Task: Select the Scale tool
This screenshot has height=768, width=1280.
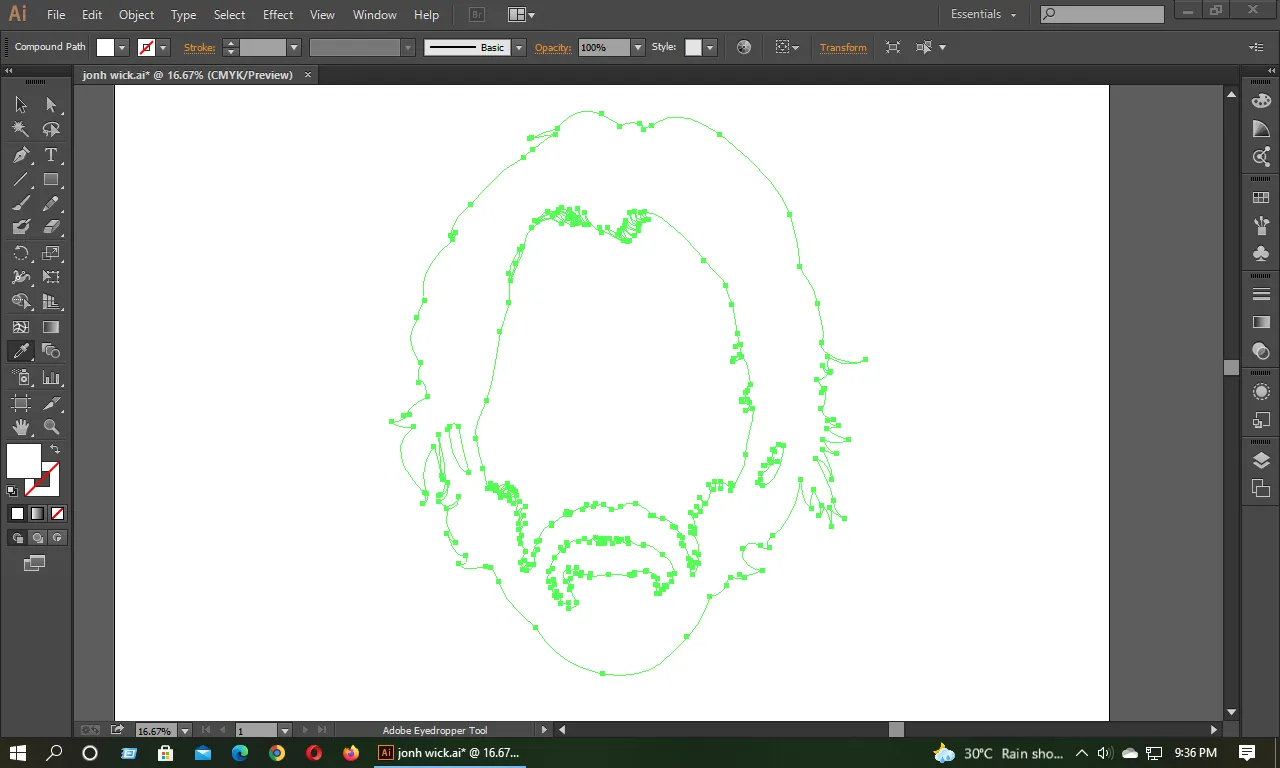Action: coord(51,253)
